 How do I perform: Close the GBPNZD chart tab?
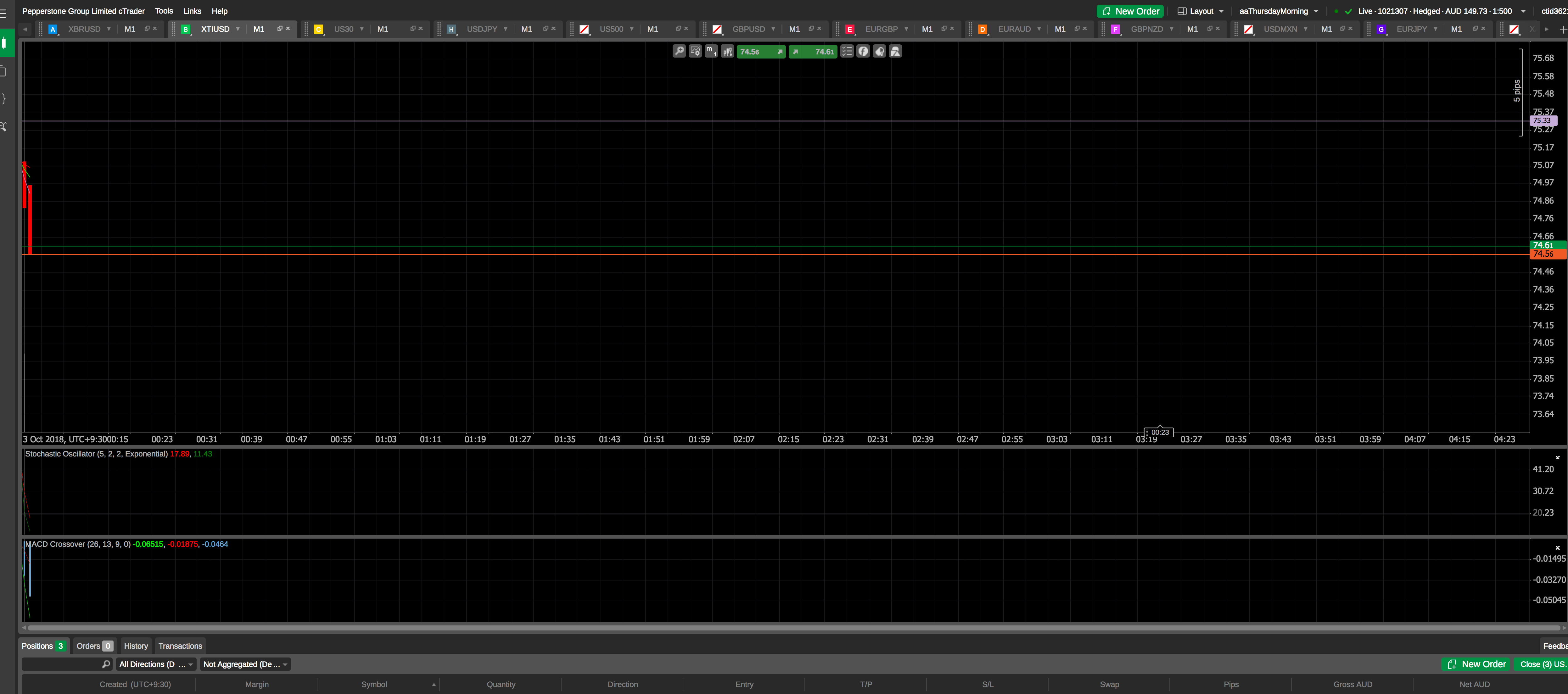pyautogui.click(x=1218, y=29)
